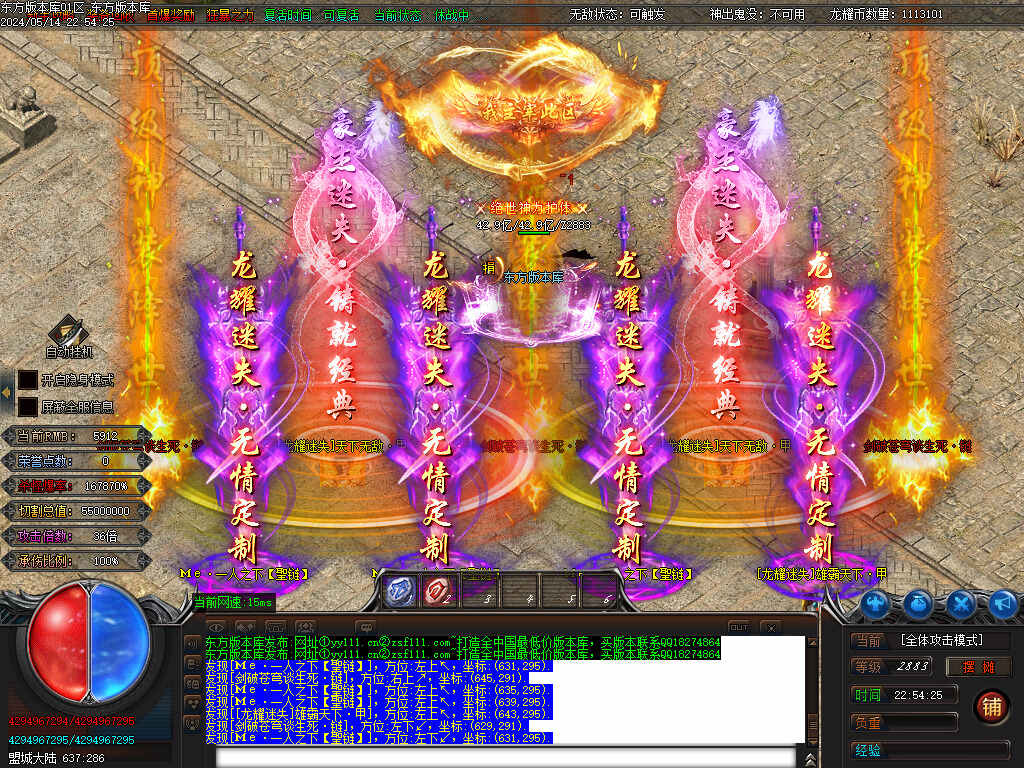This screenshot has width=1024, height=768.
Task: Expand the chat with the double-up arrow
Action: (810, 758)
